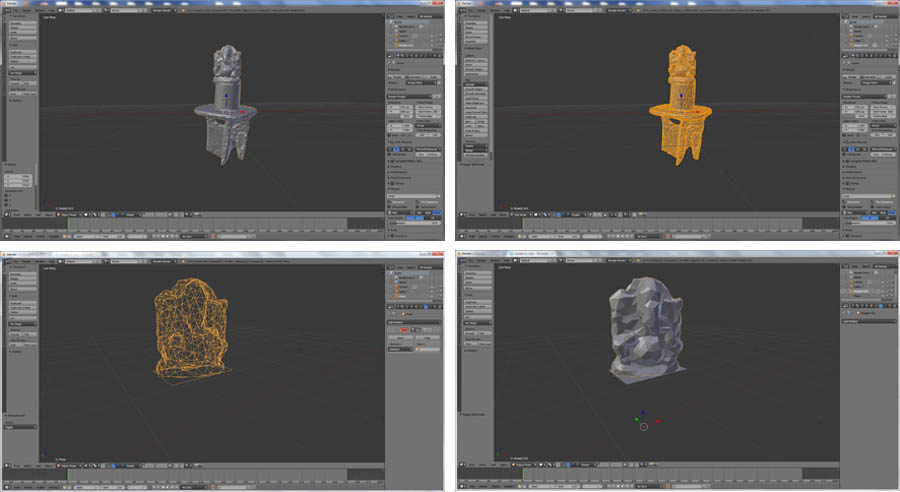Open the File menu in grey Ganesha window

[x=471, y=260]
